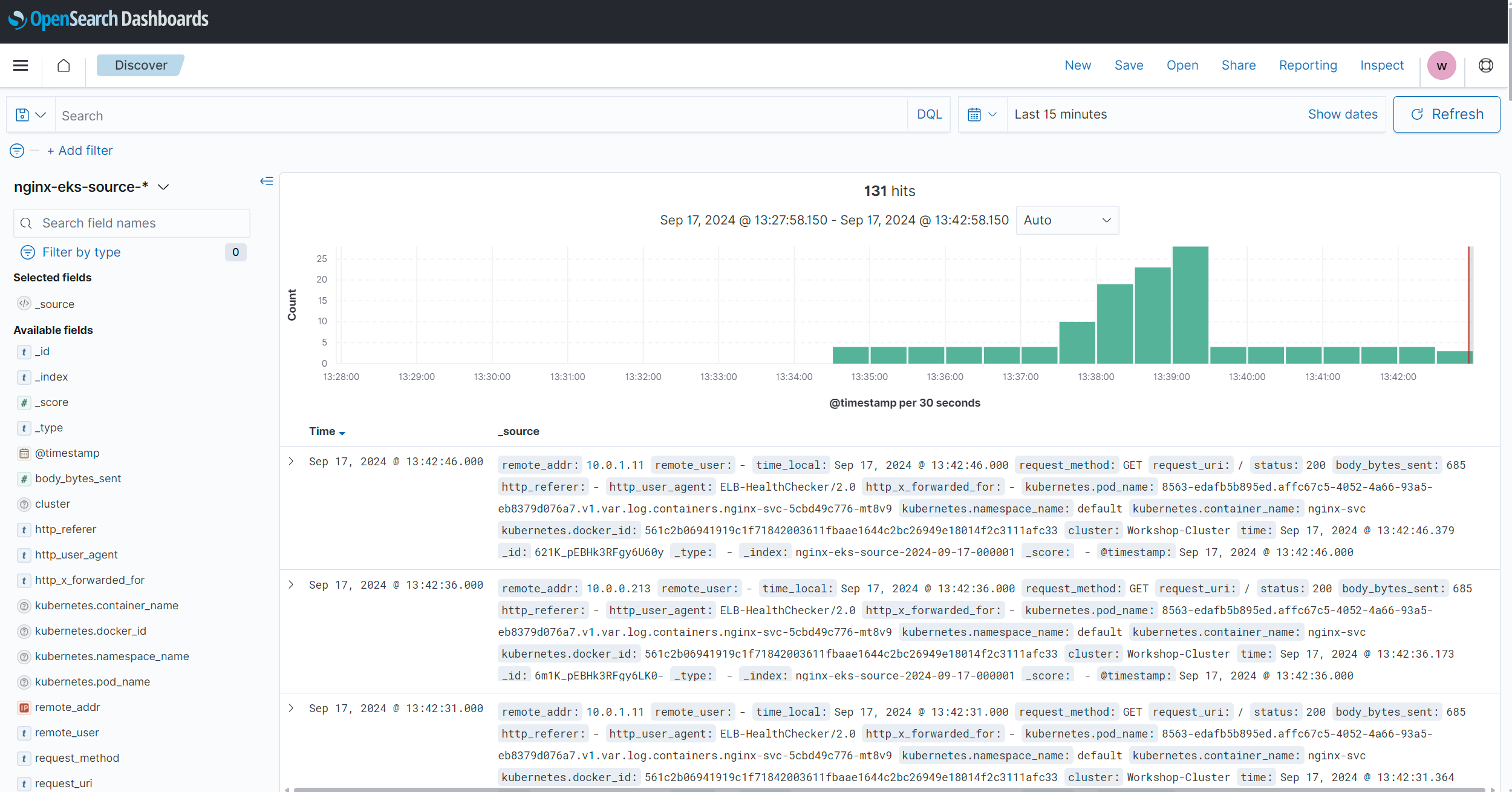Click the request_method string type icon
This screenshot has height=792, width=1512.
coord(24,758)
